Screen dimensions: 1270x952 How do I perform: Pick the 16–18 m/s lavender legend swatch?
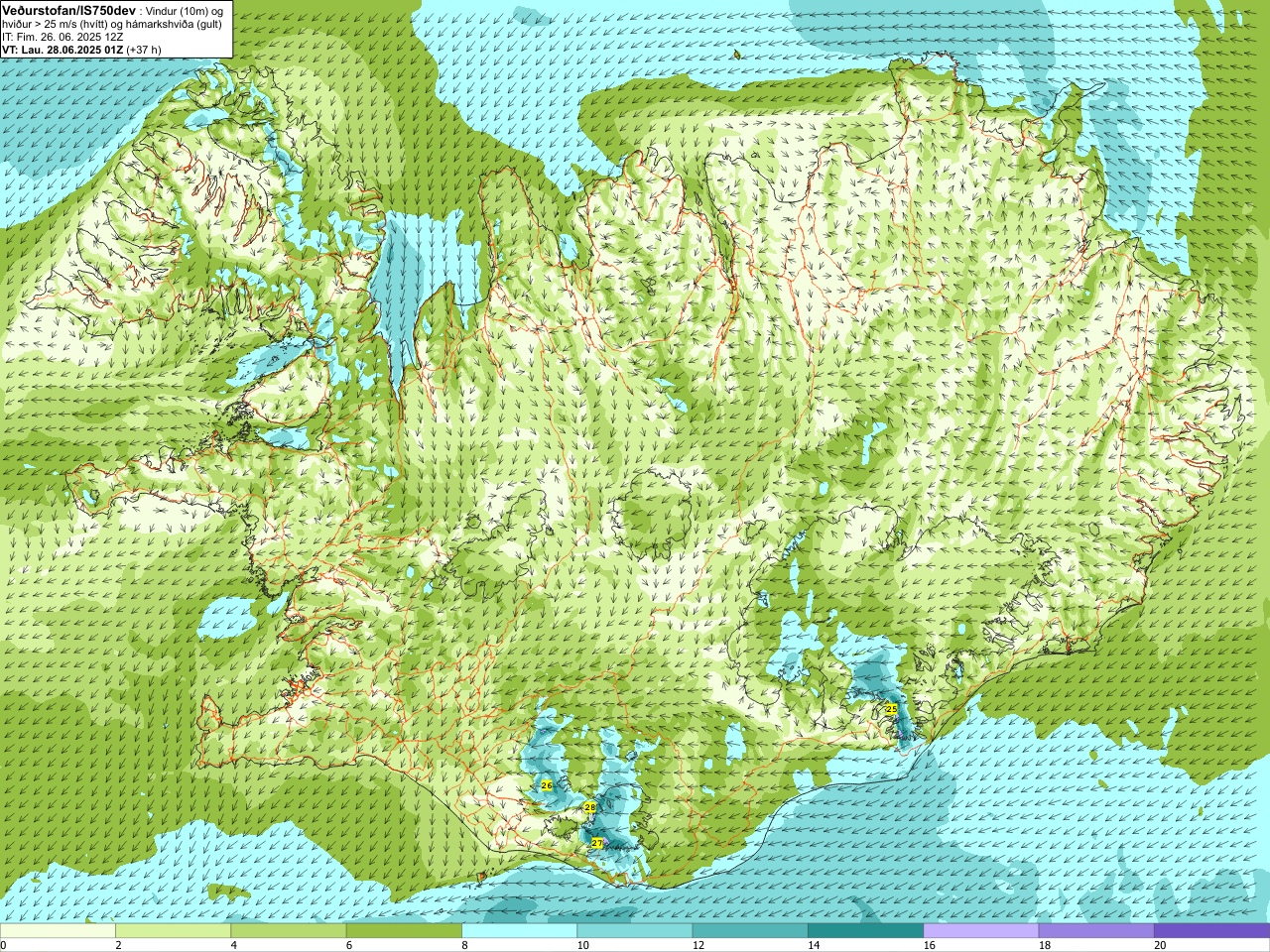(x=980, y=931)
